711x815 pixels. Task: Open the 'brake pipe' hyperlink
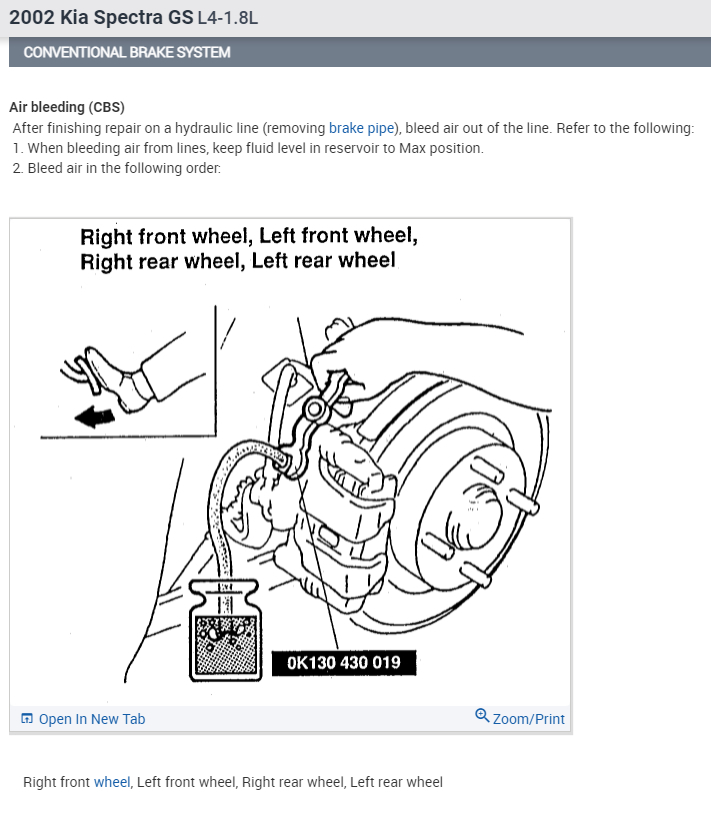(x=361, y=128)
